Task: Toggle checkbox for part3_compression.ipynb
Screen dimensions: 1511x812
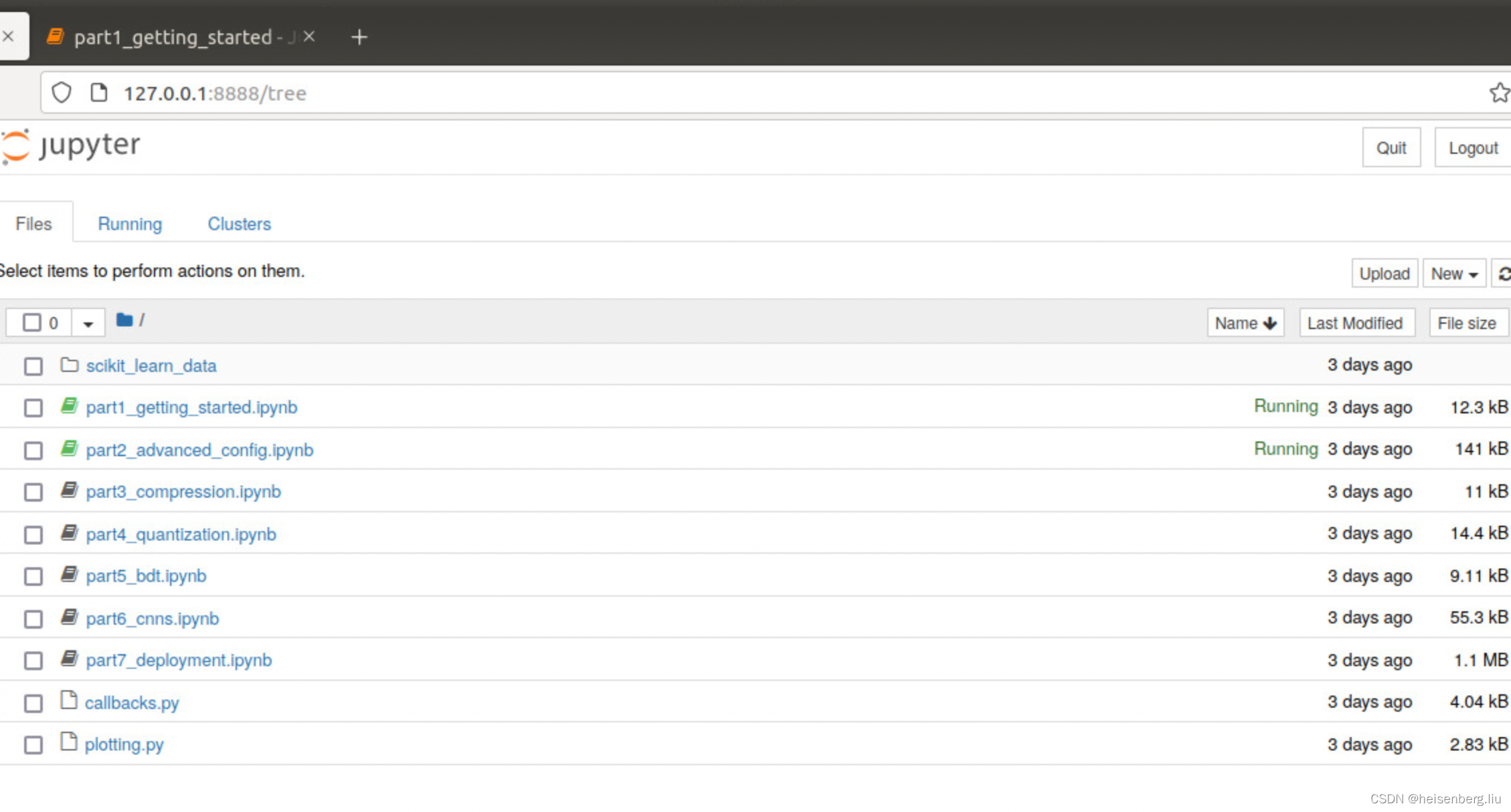Action: pyautogui.click(x=33, y=491)
